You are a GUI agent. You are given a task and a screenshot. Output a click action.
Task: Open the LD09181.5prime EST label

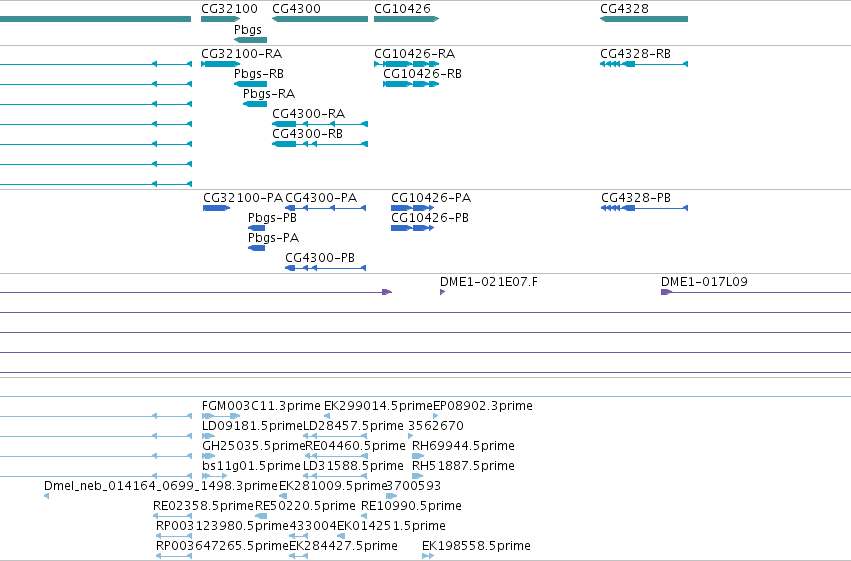click(x=252, y=426)
